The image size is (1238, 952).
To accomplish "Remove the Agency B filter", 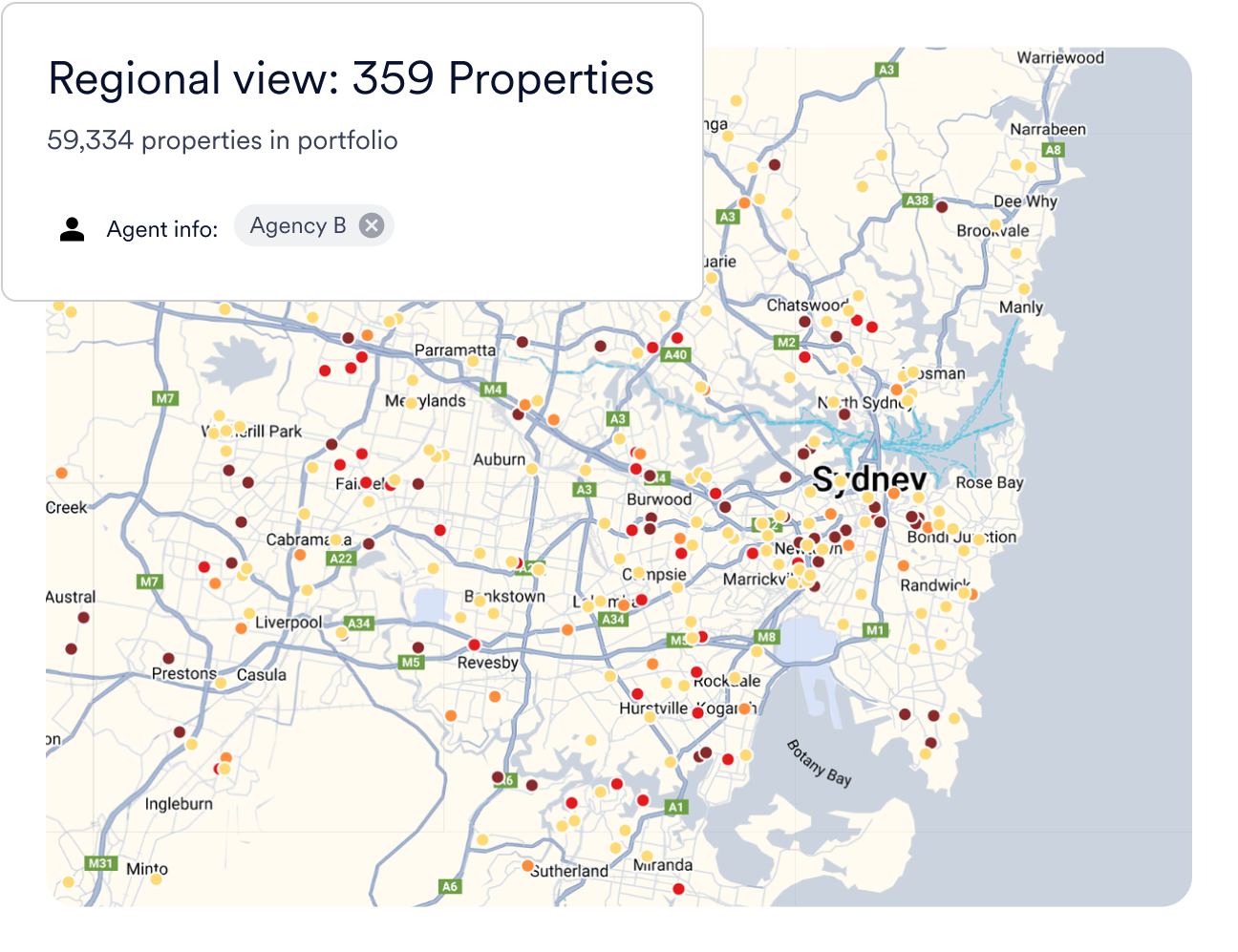I will 372,224.
